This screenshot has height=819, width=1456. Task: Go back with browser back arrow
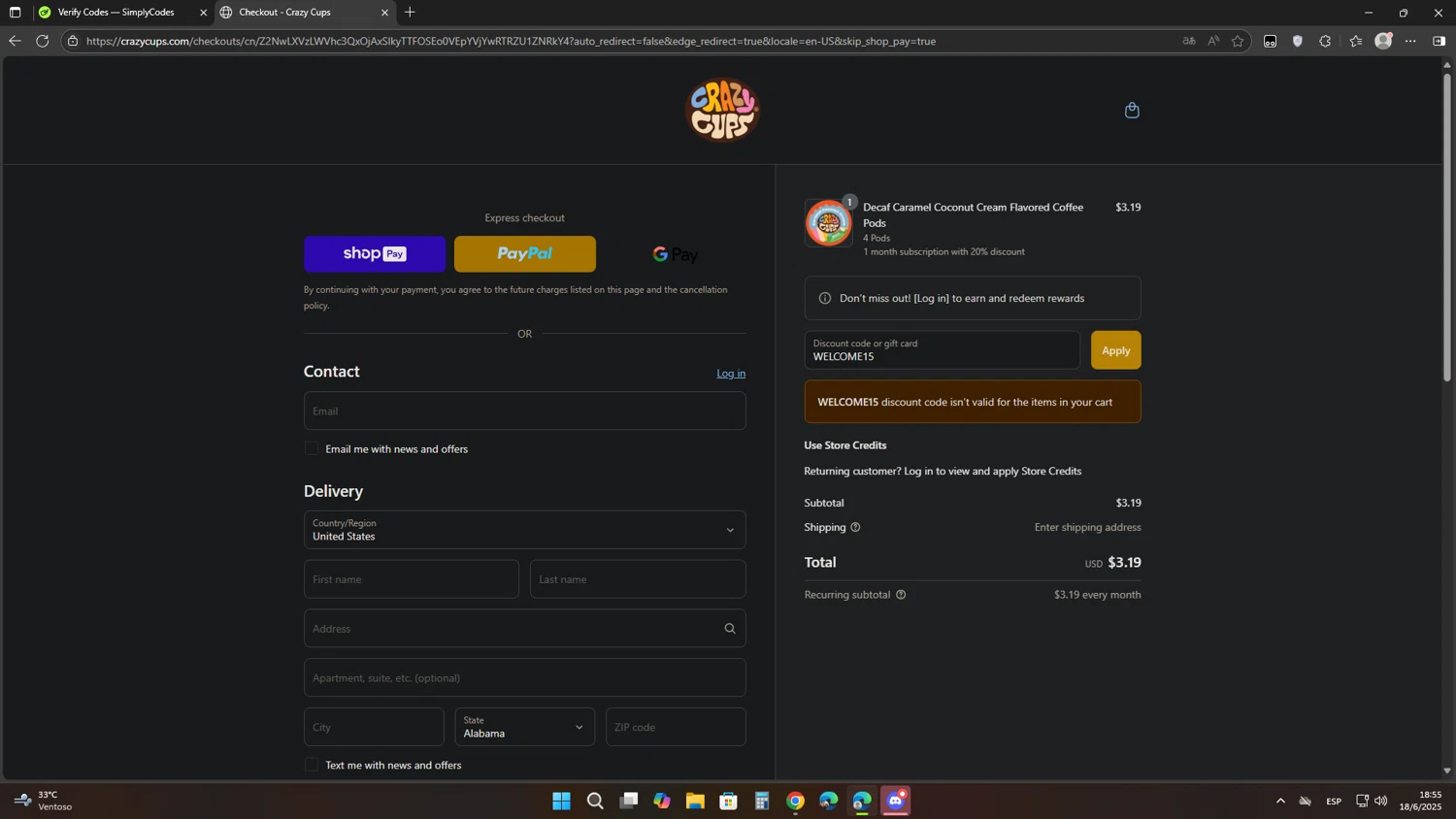click(15, 41)
